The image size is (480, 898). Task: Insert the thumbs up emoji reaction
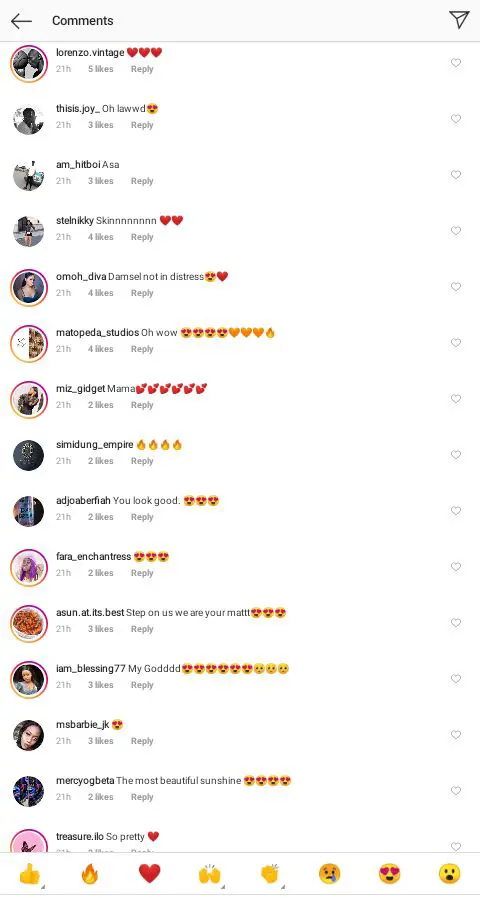pos(29,874)
